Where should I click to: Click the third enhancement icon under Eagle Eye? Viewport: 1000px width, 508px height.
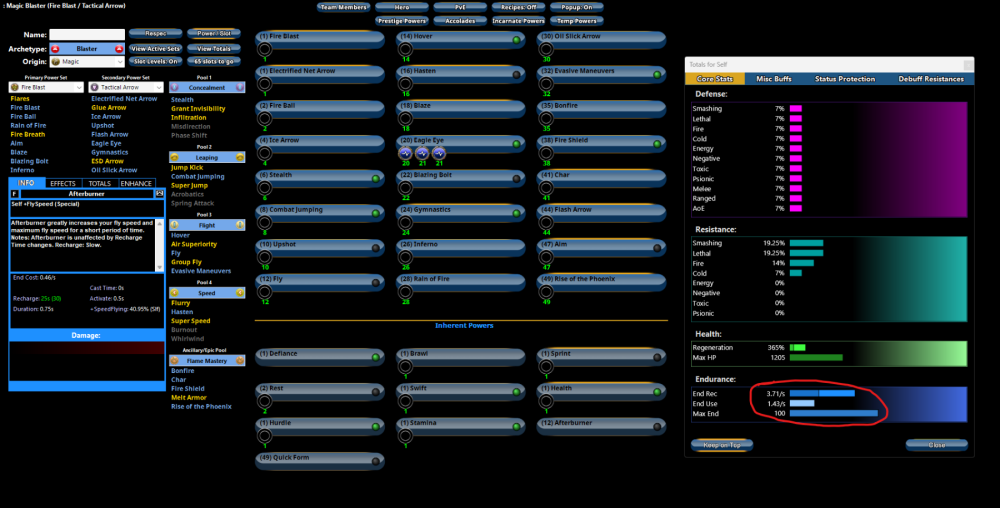(438, 154)
